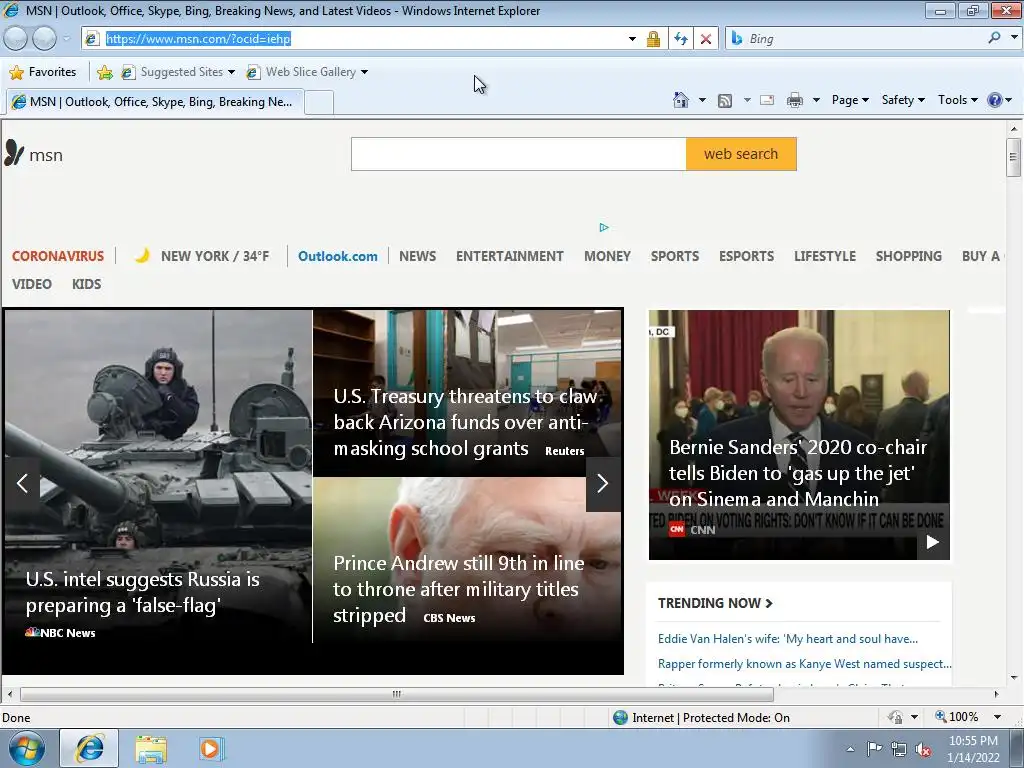Open the Windows Start menu
The height and width of the screenshot is (768, 1024).
[x=26, y=748]
